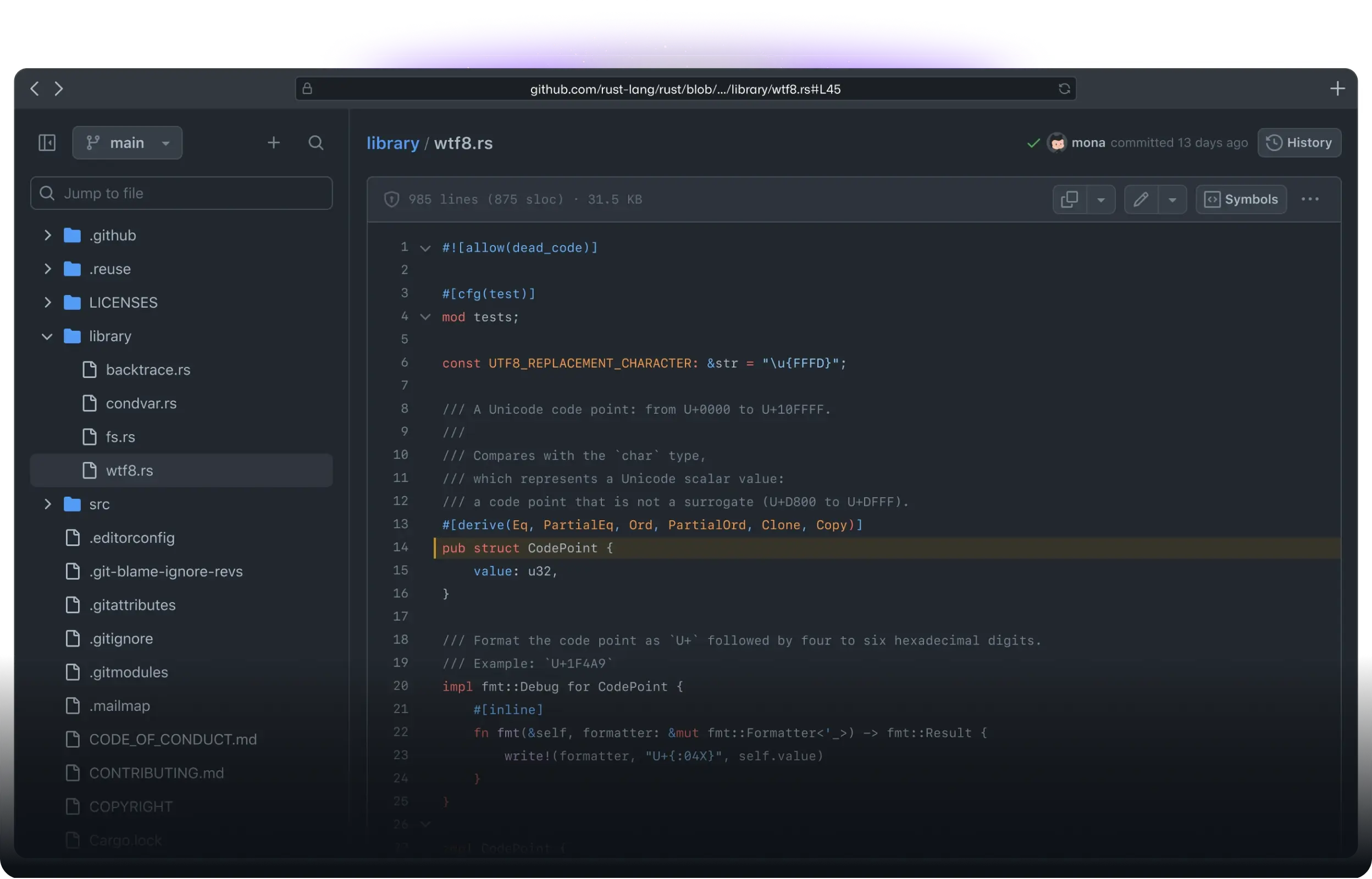
Task: Reload the page with the refresh icon
Action: 1064,88
